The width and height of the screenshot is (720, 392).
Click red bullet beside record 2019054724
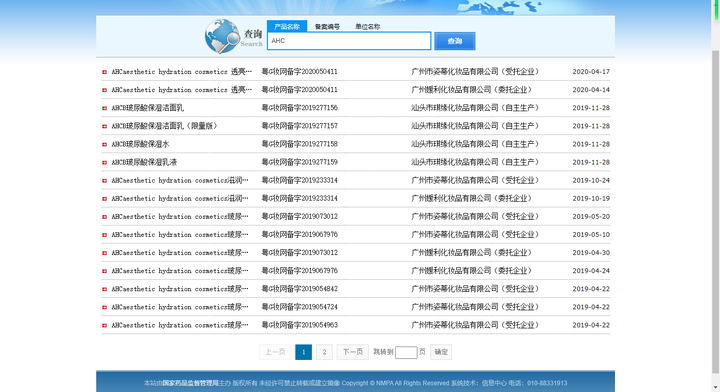point(104,308)
